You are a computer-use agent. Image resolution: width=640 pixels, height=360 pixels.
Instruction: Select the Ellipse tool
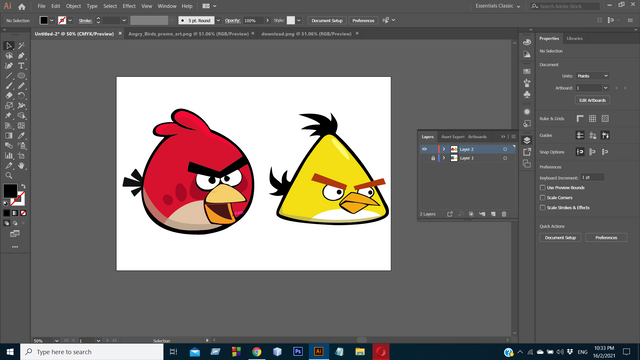tap(21, 76)
